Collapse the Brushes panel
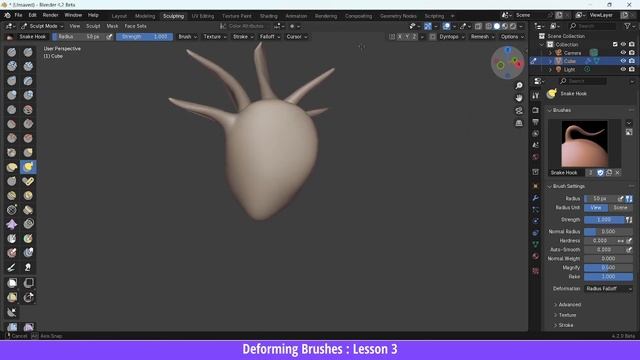This screenshot has width=640, height=360. coord(559,110)
